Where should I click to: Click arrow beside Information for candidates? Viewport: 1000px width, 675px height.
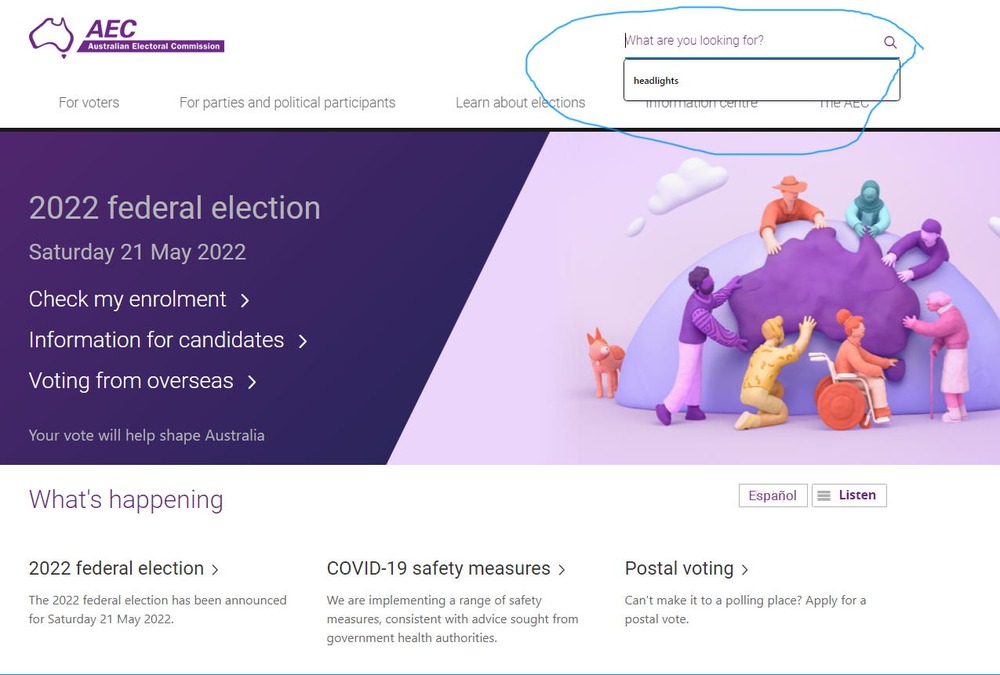[x=302, y=341]
